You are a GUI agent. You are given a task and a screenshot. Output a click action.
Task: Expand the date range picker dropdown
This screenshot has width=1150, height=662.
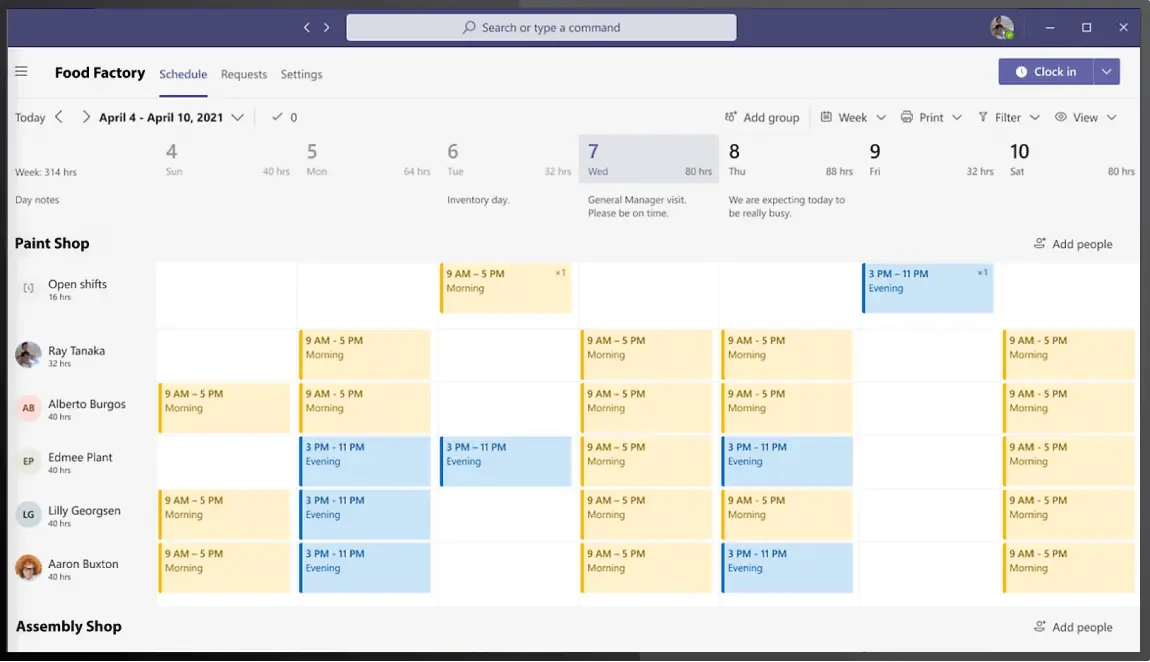237,117
